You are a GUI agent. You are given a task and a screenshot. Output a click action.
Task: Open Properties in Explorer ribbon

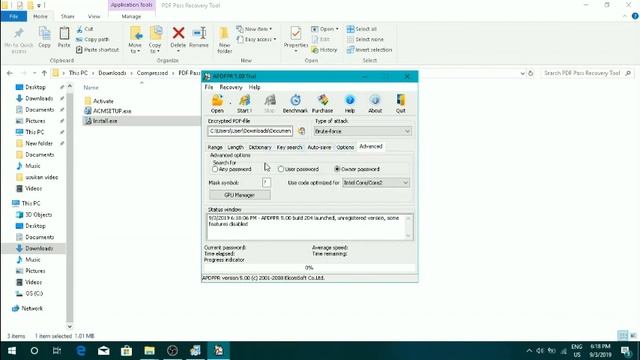[296, 38]
